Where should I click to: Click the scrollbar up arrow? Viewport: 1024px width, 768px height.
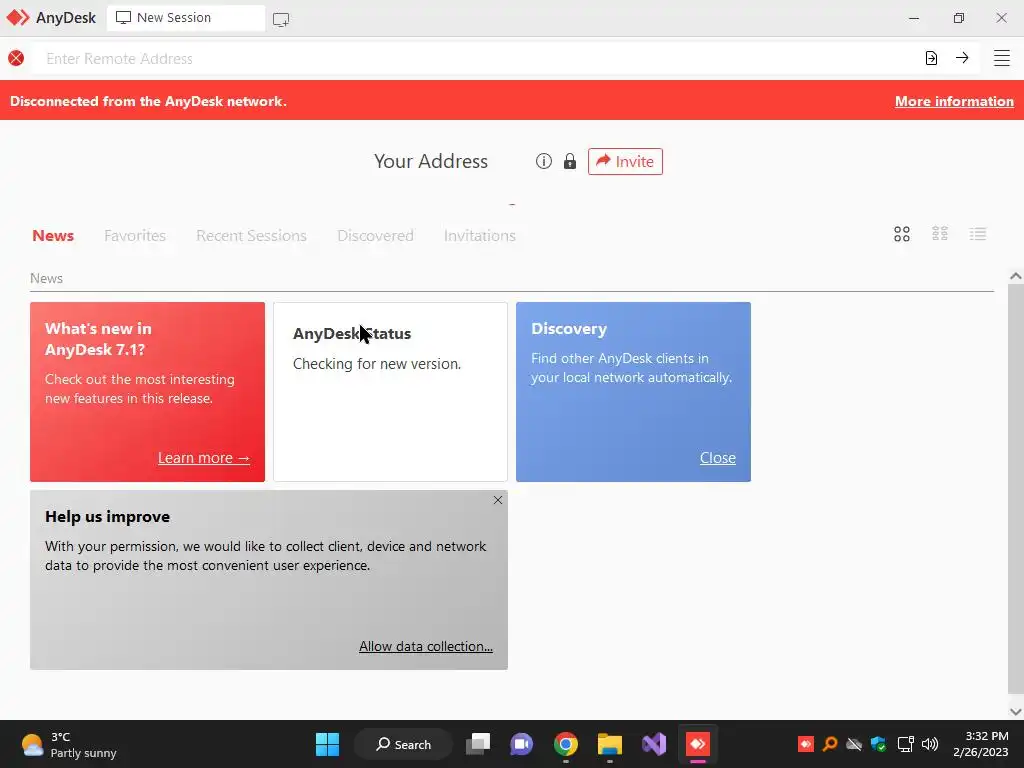(x=1015, y=276)
